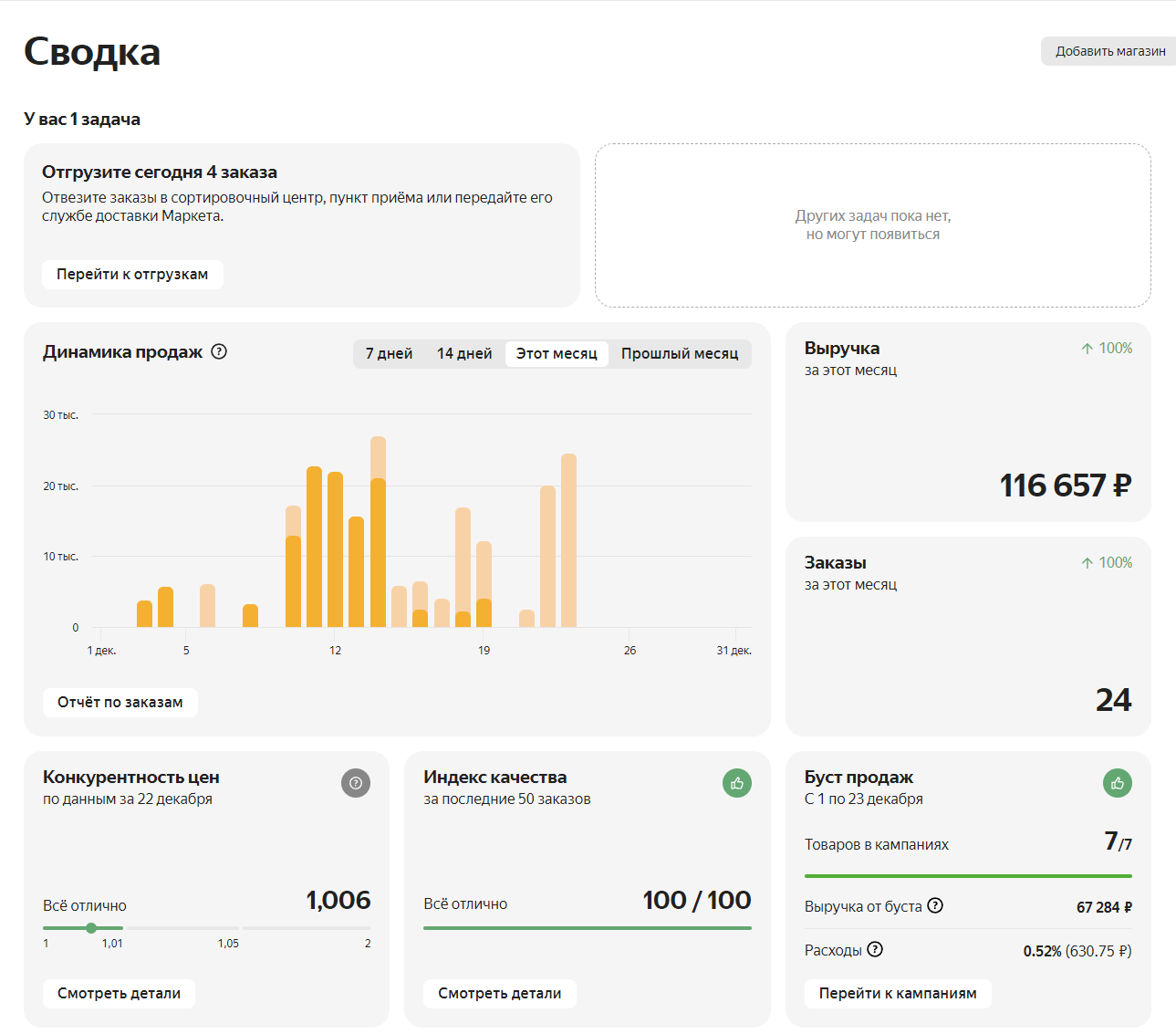Click the gray question icon on Конкурентность цен
1176x1034 pixels.
(x=356, y=783)
